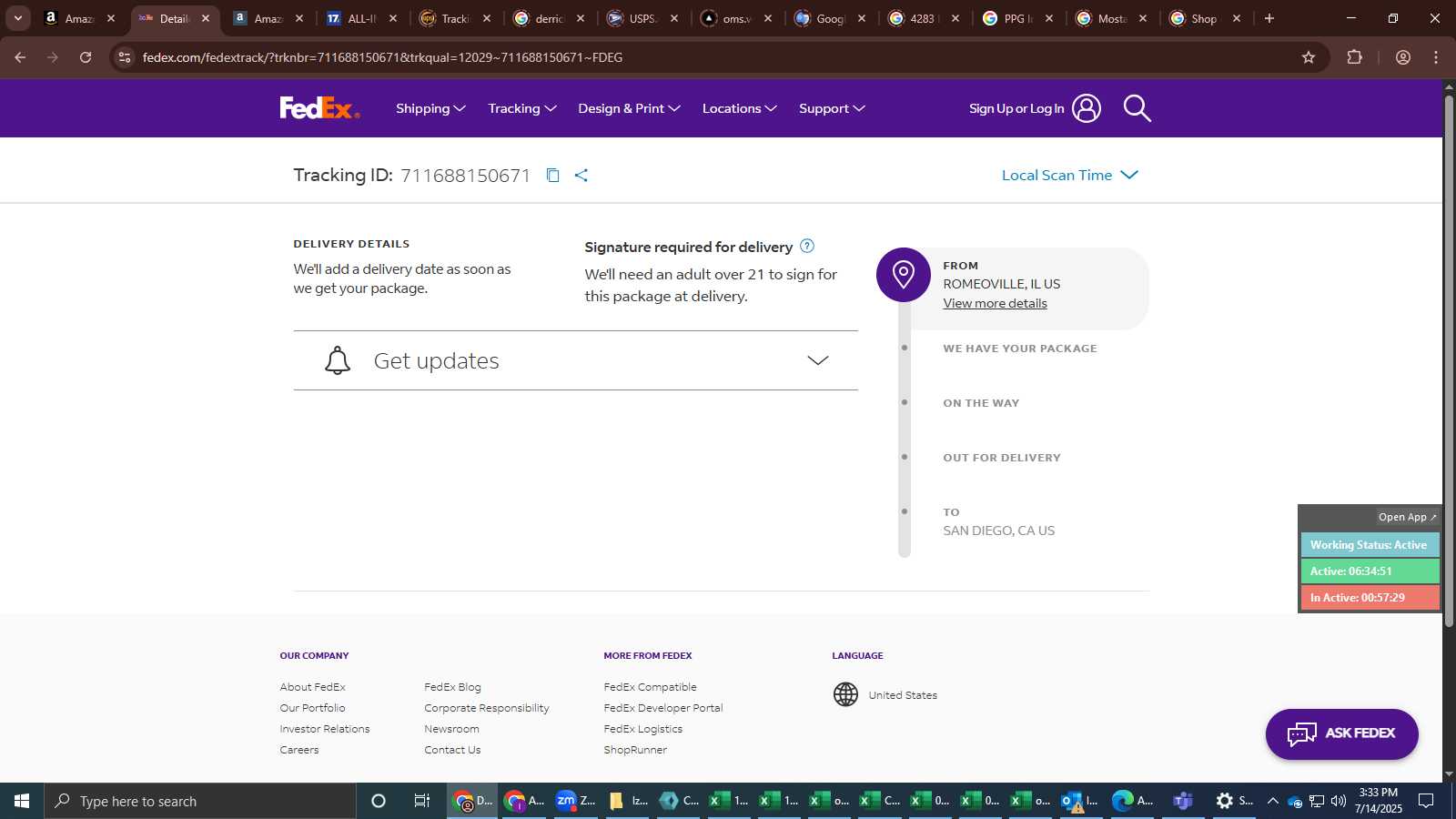Expand the Get updates section

pos(575,360)
